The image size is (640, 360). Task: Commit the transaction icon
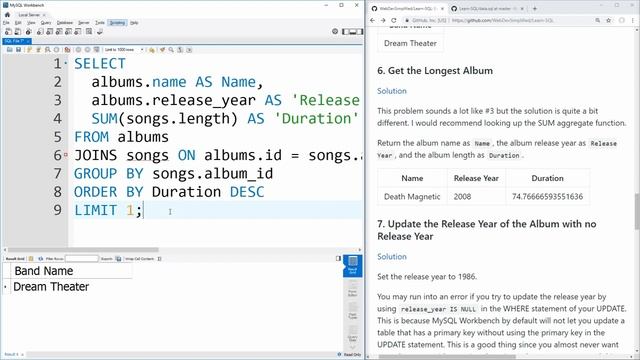point(78,50)
